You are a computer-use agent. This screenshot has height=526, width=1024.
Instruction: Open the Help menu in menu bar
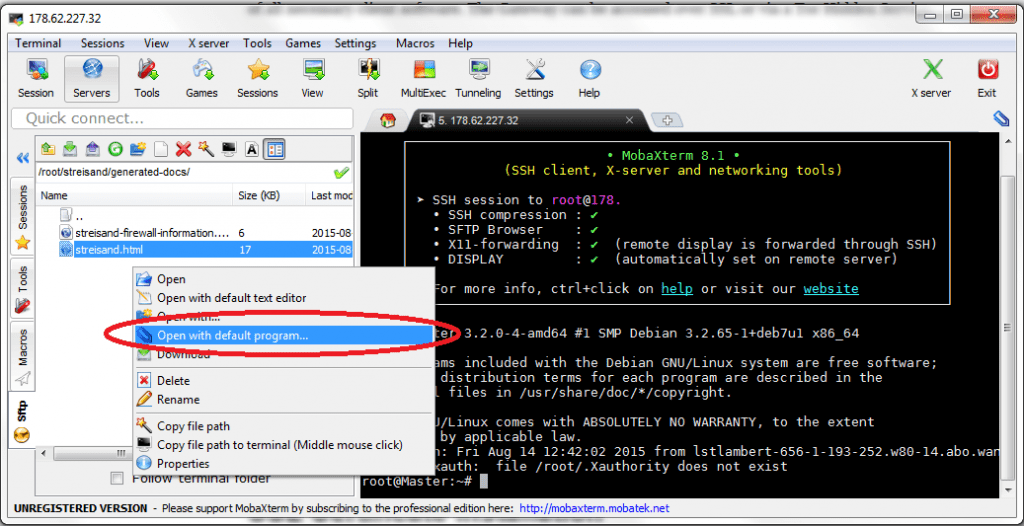[x=460, y=43]
